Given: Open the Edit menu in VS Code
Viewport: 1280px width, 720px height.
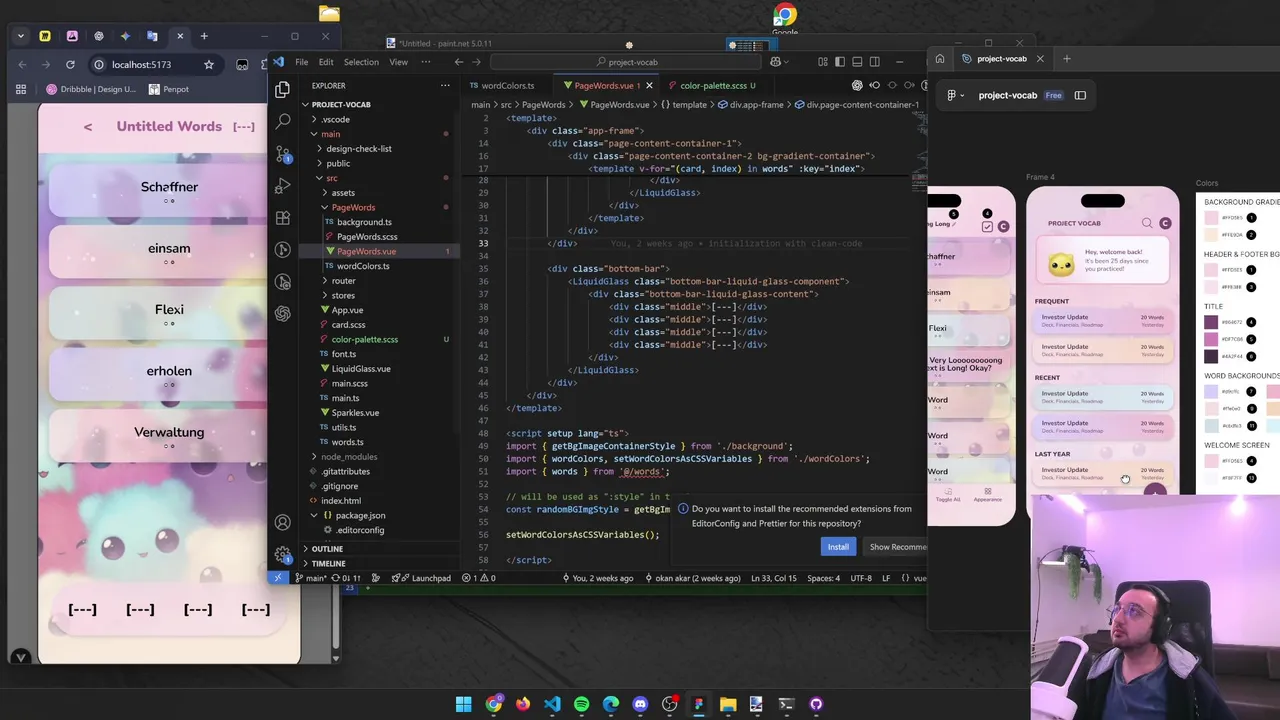Looking at the screenshot, I should tap(325, 62).
